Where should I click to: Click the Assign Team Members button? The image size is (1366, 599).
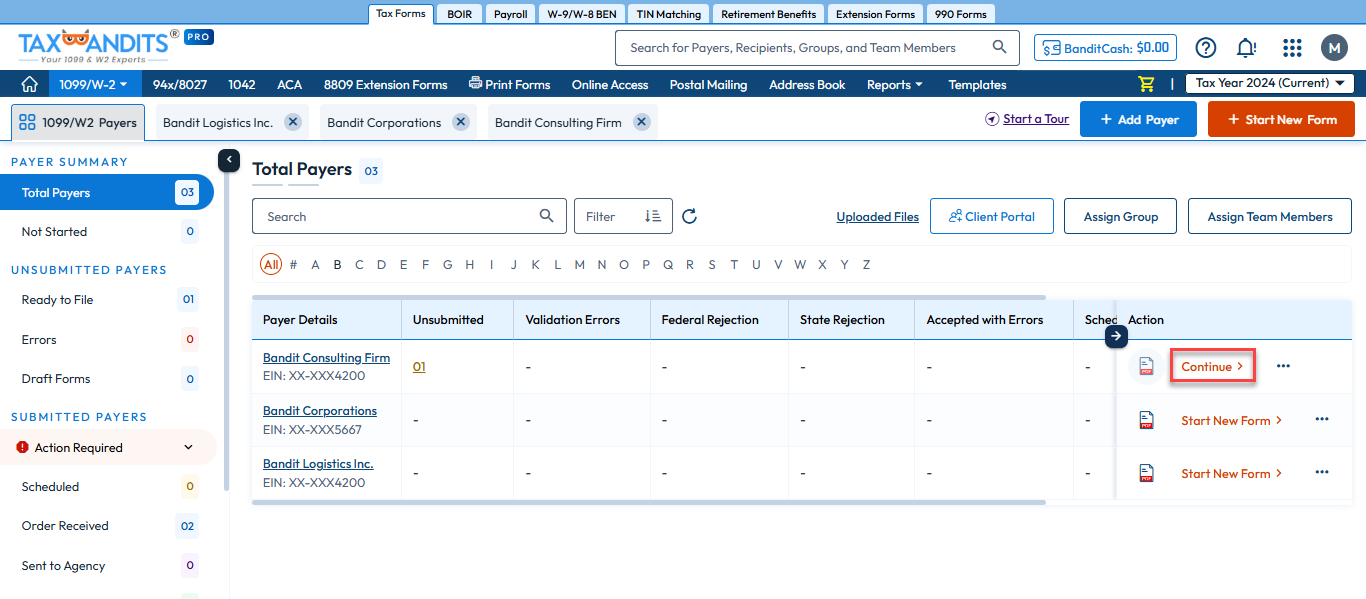[x=1270, y=216]
